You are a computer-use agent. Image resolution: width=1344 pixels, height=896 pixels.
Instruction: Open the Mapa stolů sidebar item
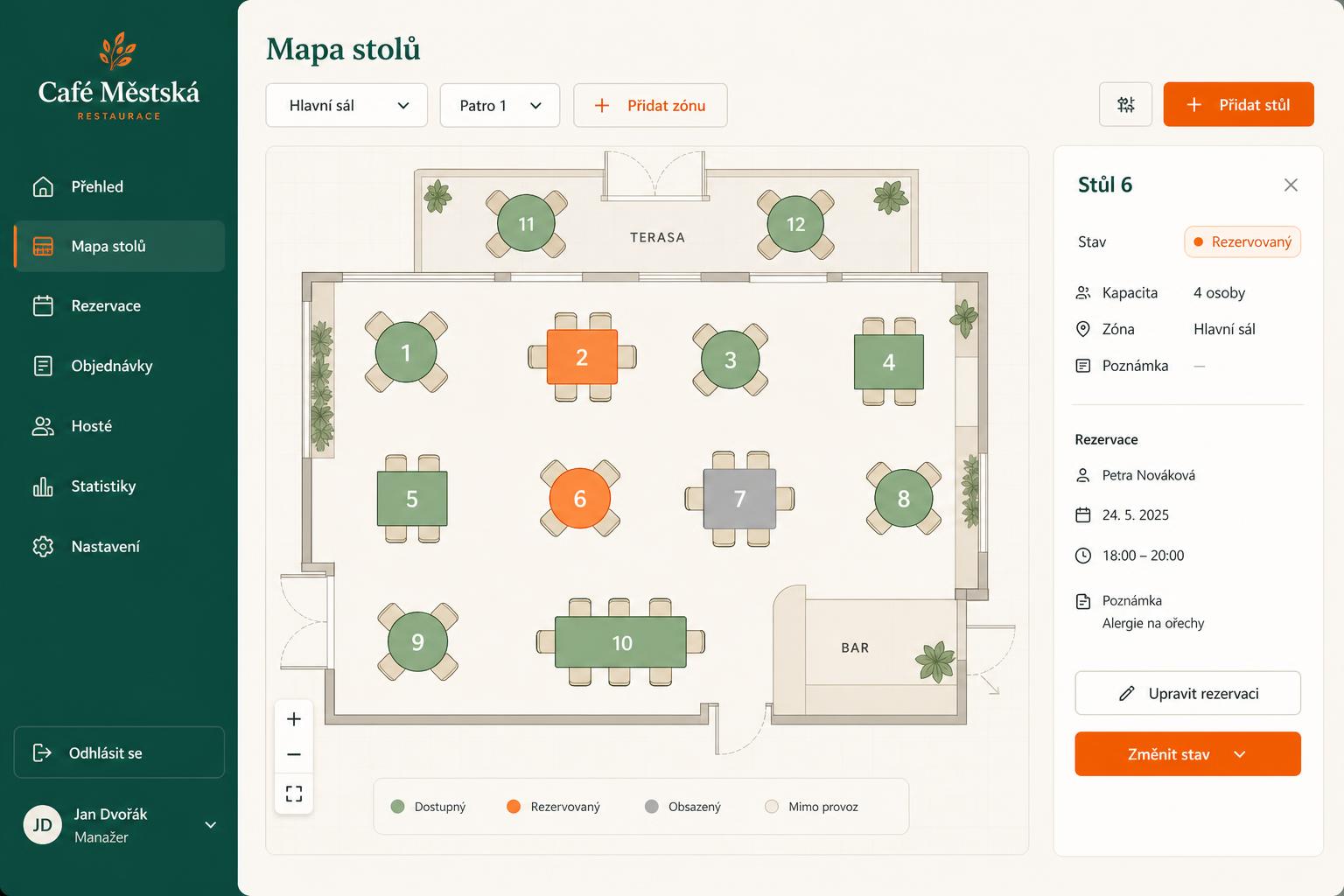click(x=119, y=246)
